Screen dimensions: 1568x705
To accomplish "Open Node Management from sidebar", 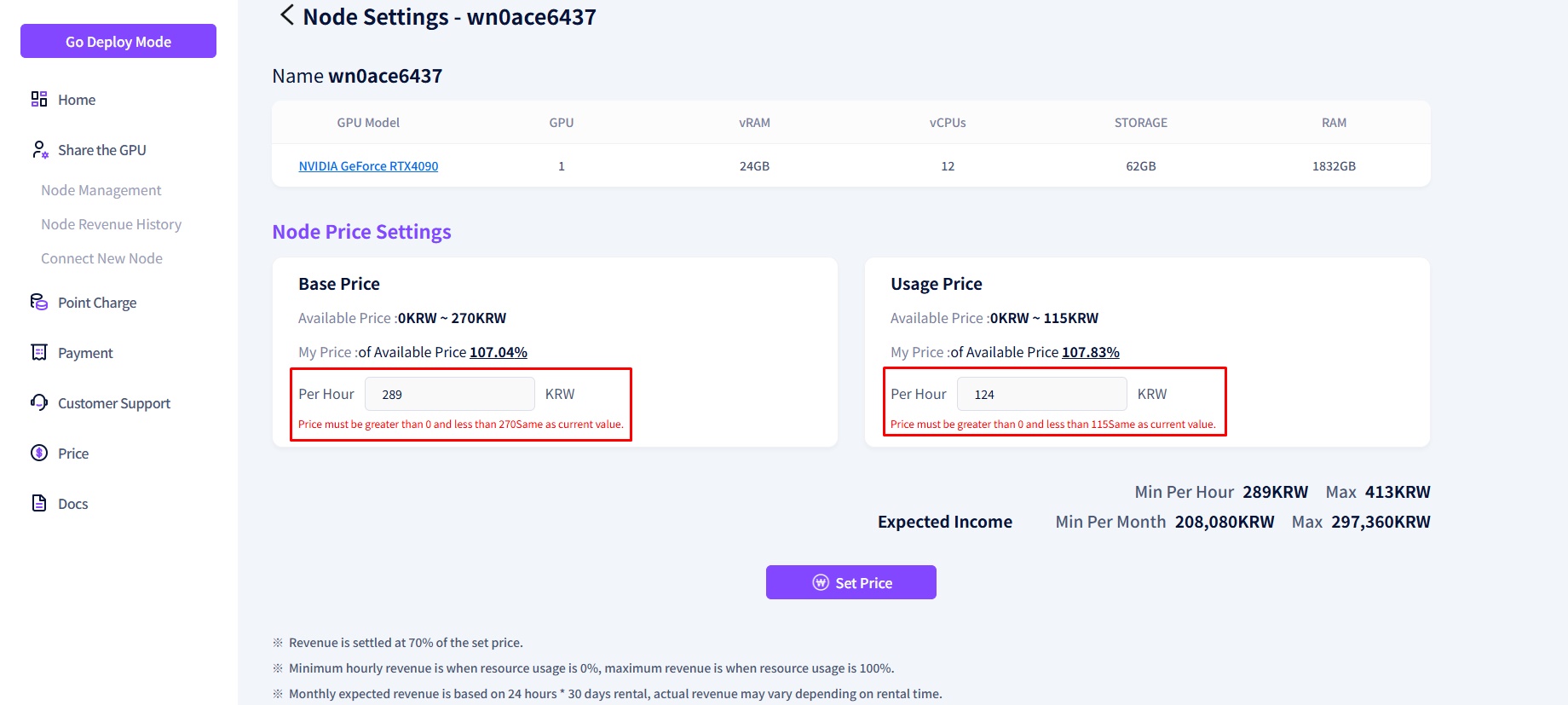I will coord(101,189).
